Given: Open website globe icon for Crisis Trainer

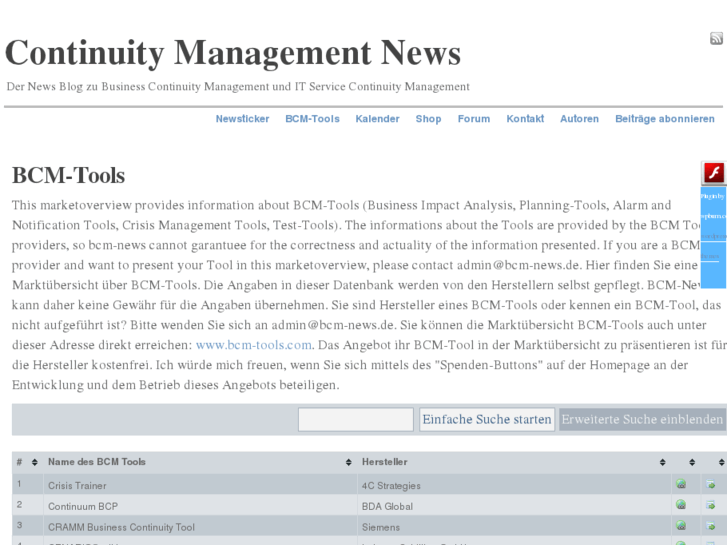Looking at the screenshot, I should 681,484.
